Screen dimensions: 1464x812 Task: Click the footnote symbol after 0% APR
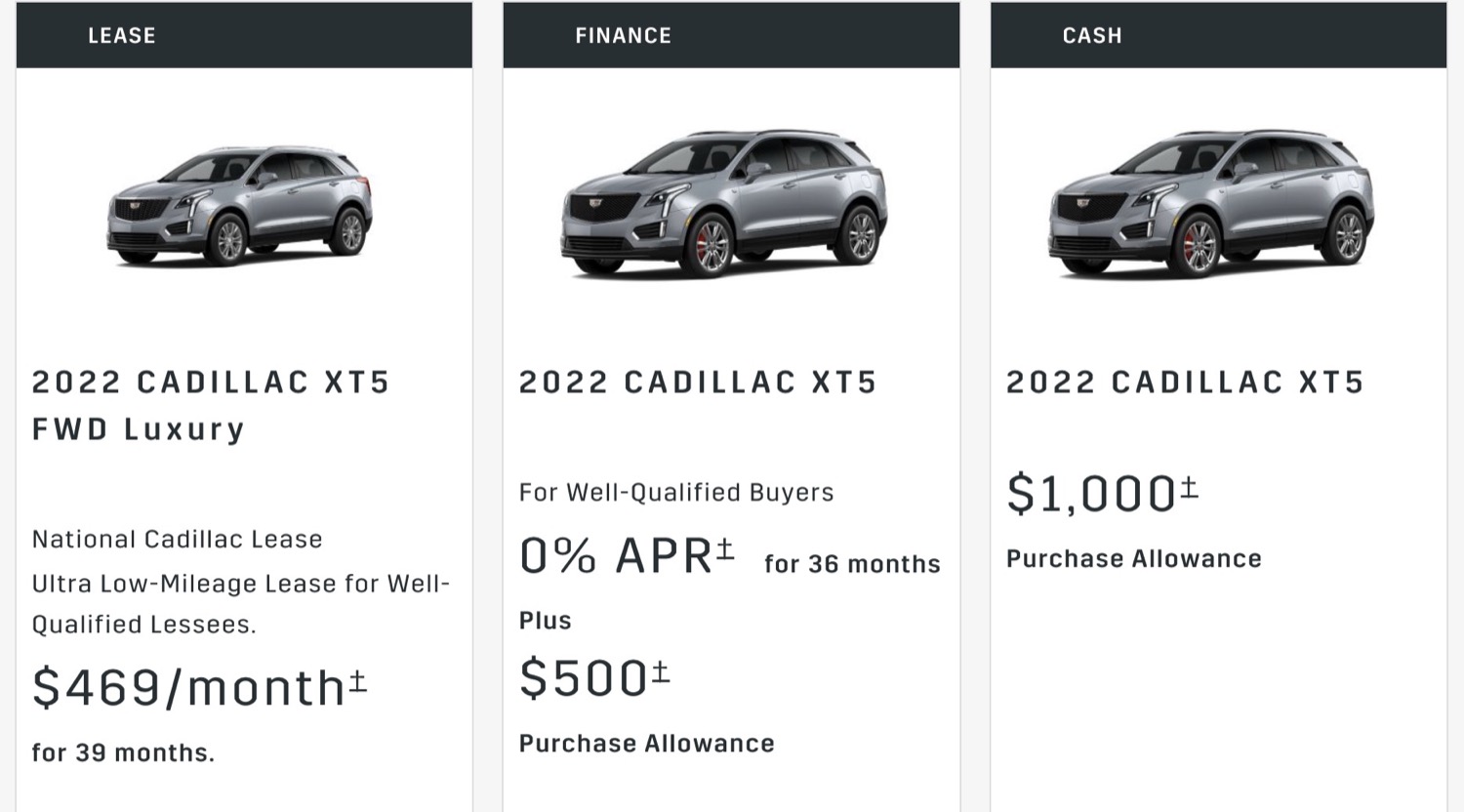tap(725, 548)
